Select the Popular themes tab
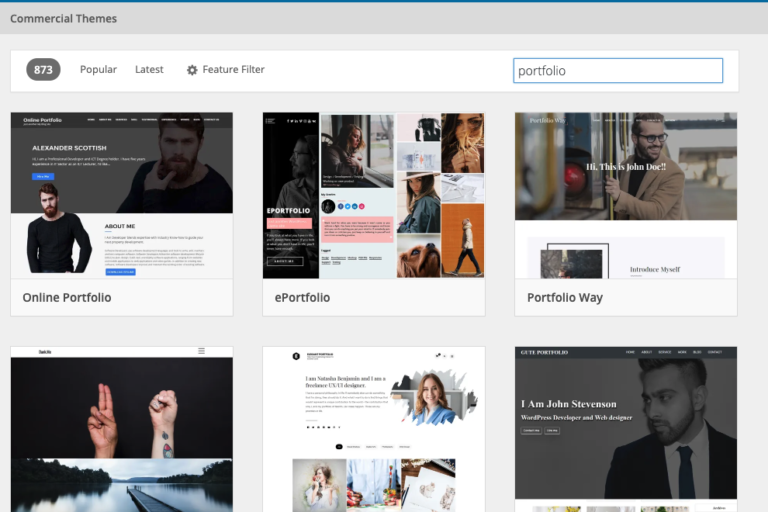Viewport: 768px width, 512px height. coord(98,70)
